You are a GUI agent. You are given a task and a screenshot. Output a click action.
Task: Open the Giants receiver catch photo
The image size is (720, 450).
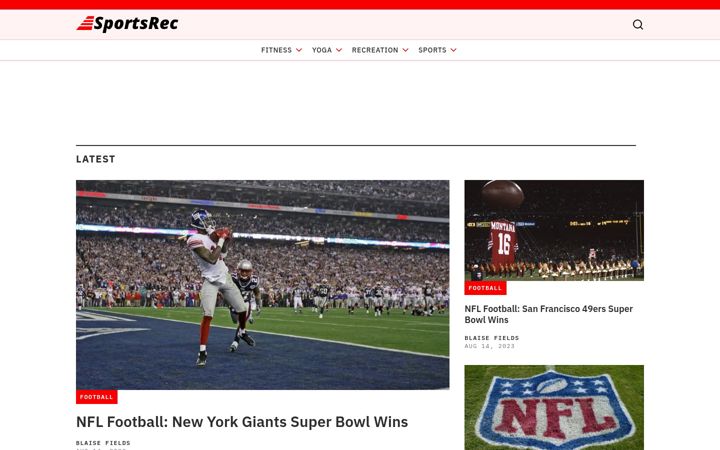(x=263, y=285)
